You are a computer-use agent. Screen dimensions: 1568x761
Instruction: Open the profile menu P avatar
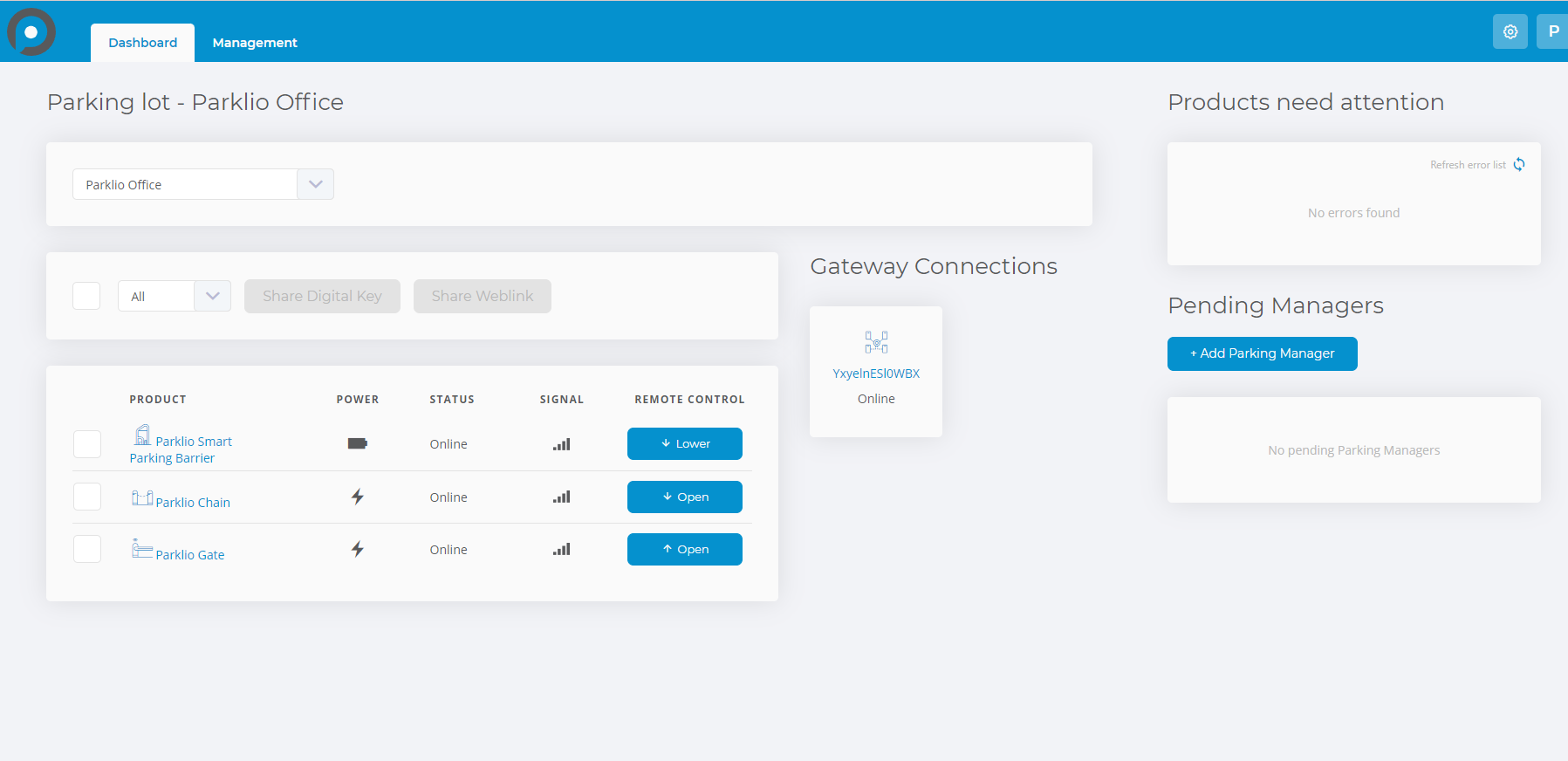tap(1553, 31)
